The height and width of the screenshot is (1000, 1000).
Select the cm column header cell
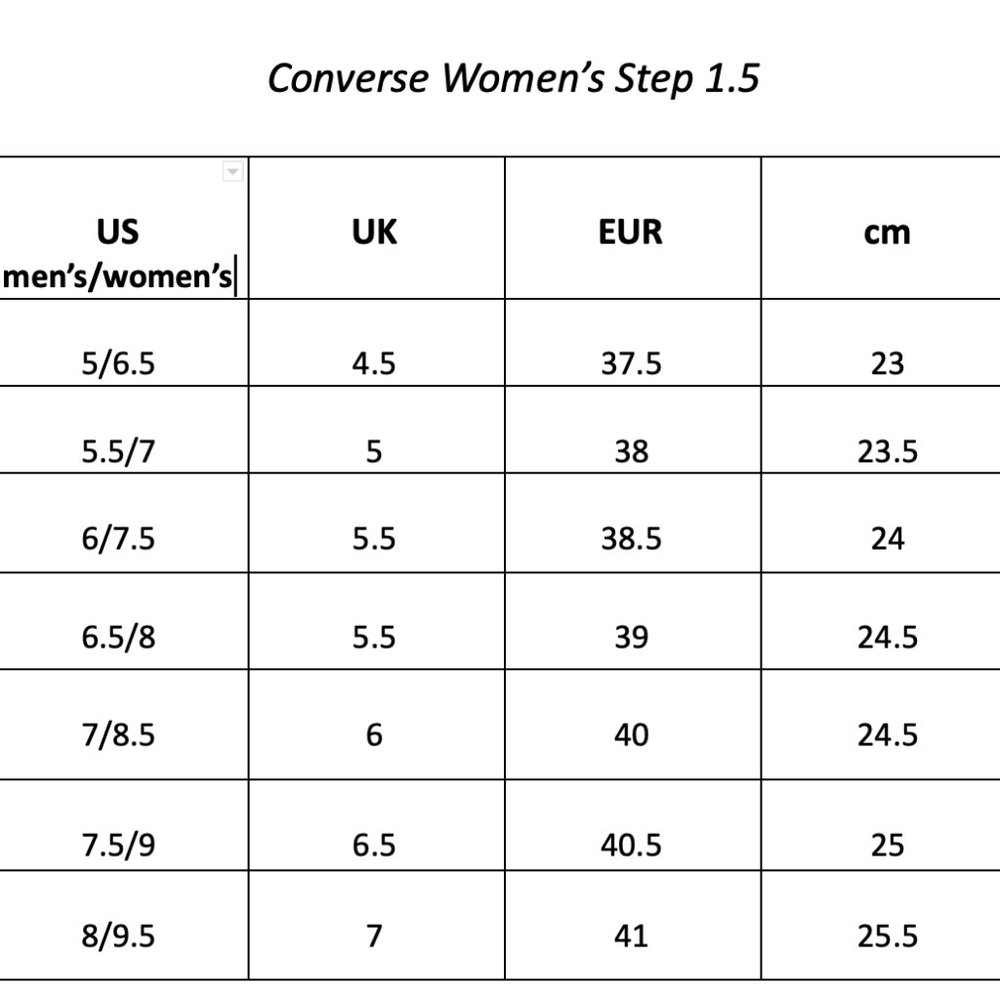pyautogui.click(x=887, y=232)
